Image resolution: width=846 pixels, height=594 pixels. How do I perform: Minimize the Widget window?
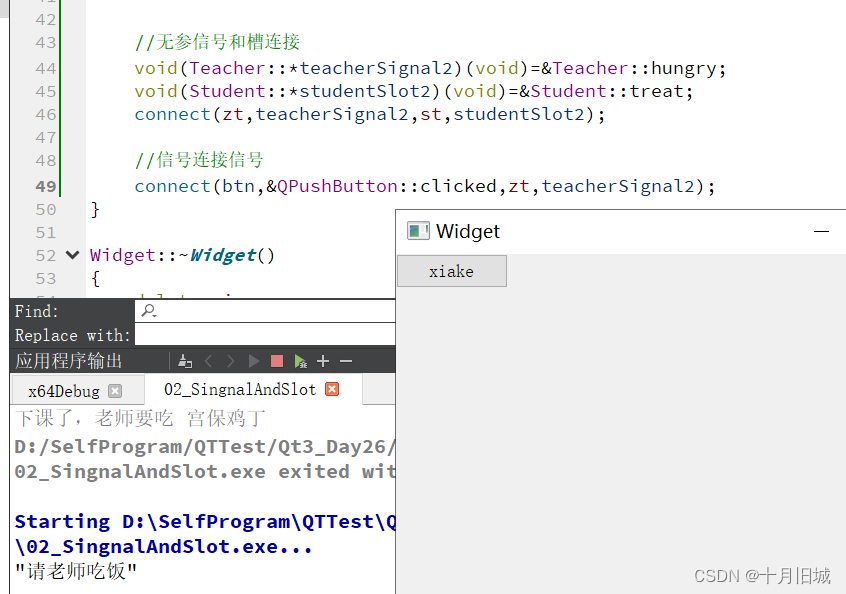pyautogui.click(x=821, y=231)
